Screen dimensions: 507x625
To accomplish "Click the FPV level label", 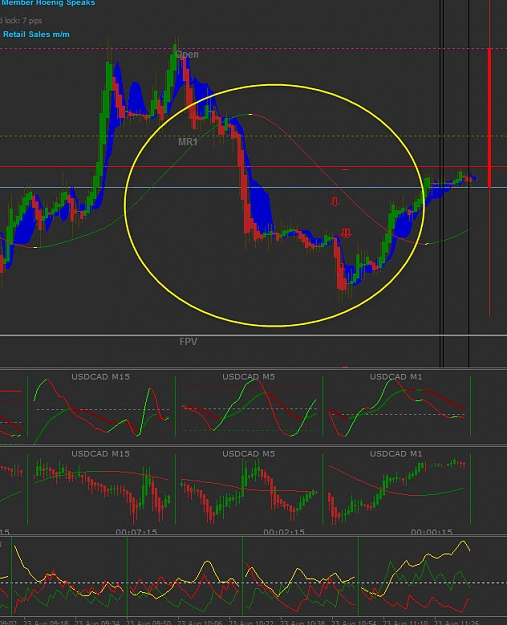I will [188, 342].
